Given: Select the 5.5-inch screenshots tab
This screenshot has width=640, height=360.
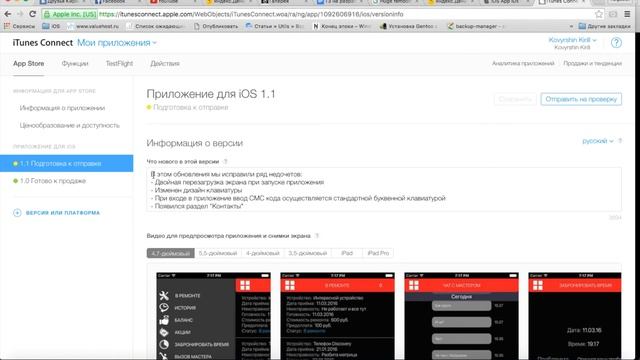Looking at the screenshot, I should pyautogui.click(x=218, y=253).
